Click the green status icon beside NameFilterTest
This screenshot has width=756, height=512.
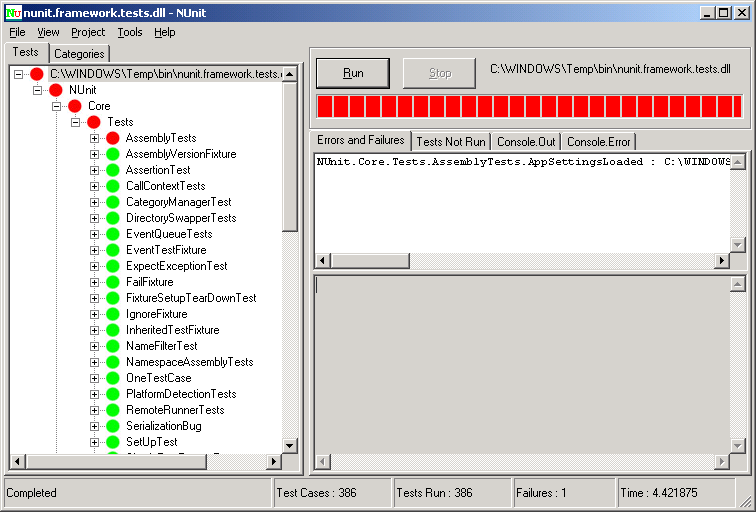click(x=113, y=346)
